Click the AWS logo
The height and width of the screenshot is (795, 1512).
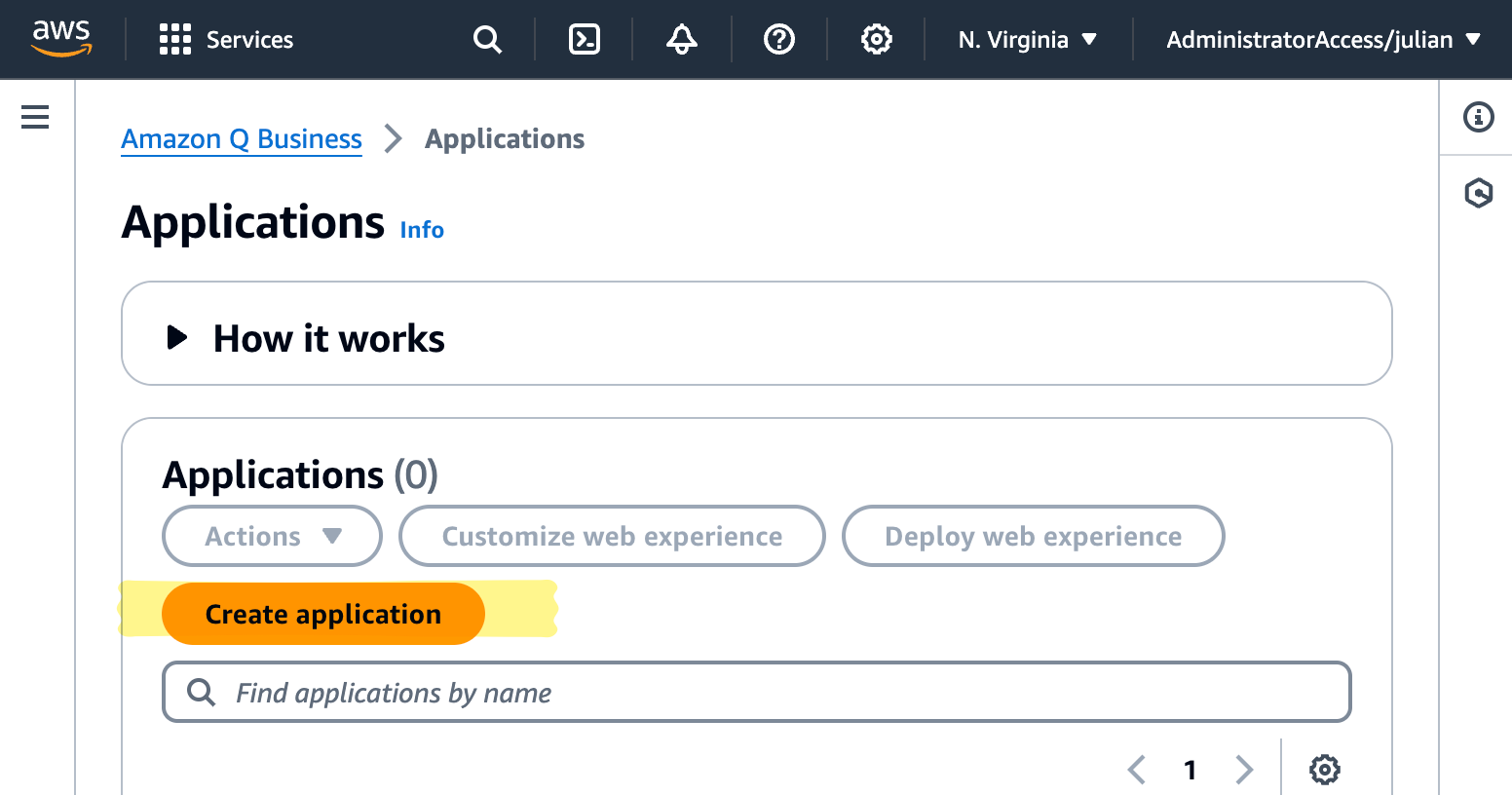click(60, 39)
